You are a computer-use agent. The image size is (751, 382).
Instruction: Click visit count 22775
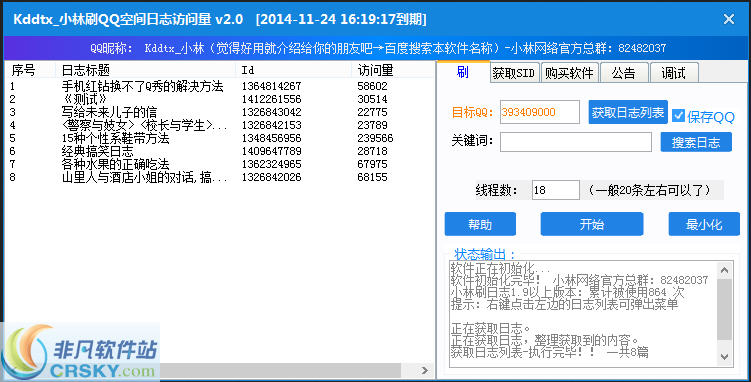tap(372, 112)
